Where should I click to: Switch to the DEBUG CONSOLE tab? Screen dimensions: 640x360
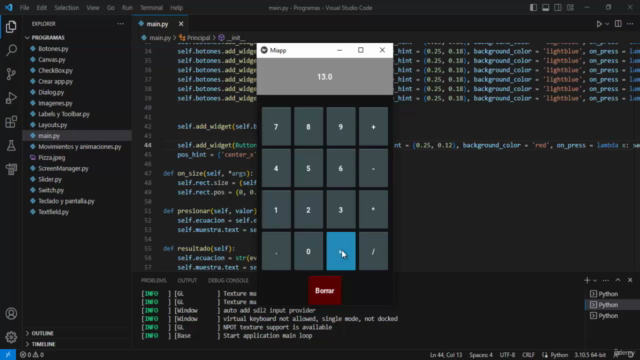click(x=228, y=280)
